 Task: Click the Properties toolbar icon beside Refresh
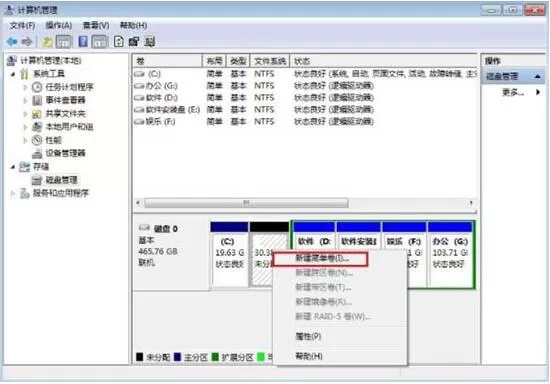click(x=134, y=42)
